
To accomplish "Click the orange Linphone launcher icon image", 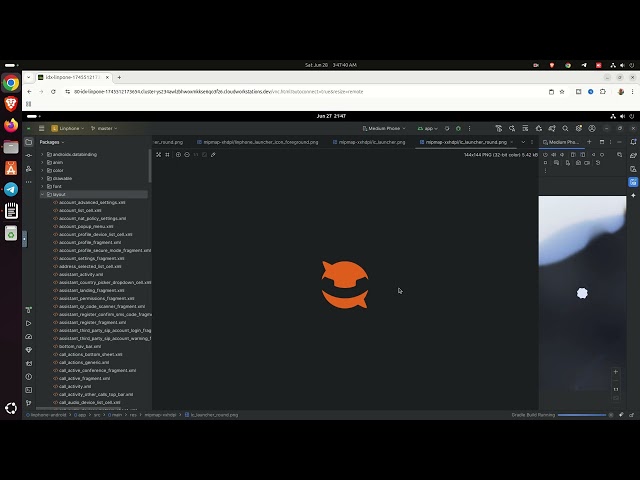I will [x=345, y=284].
